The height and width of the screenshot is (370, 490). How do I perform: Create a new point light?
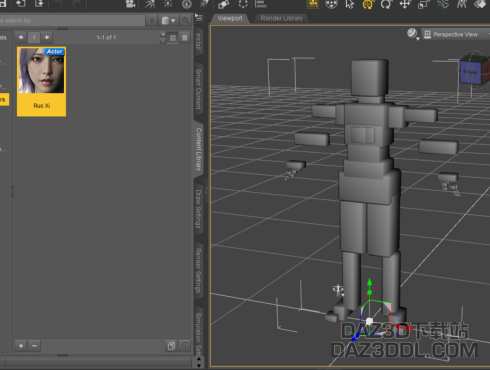[168, 4]
